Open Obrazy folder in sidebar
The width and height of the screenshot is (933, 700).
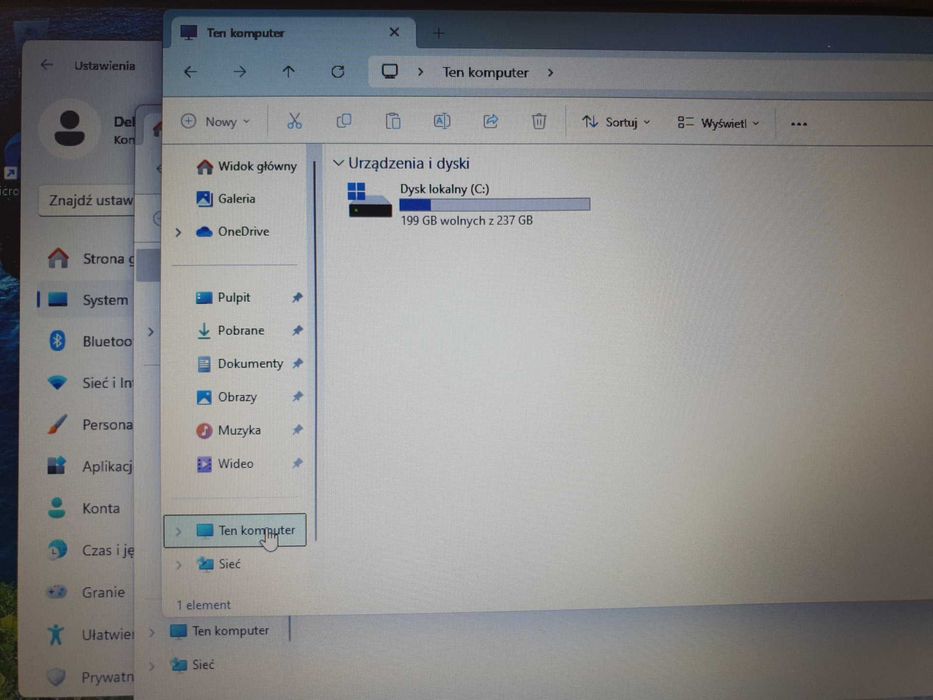227,397
